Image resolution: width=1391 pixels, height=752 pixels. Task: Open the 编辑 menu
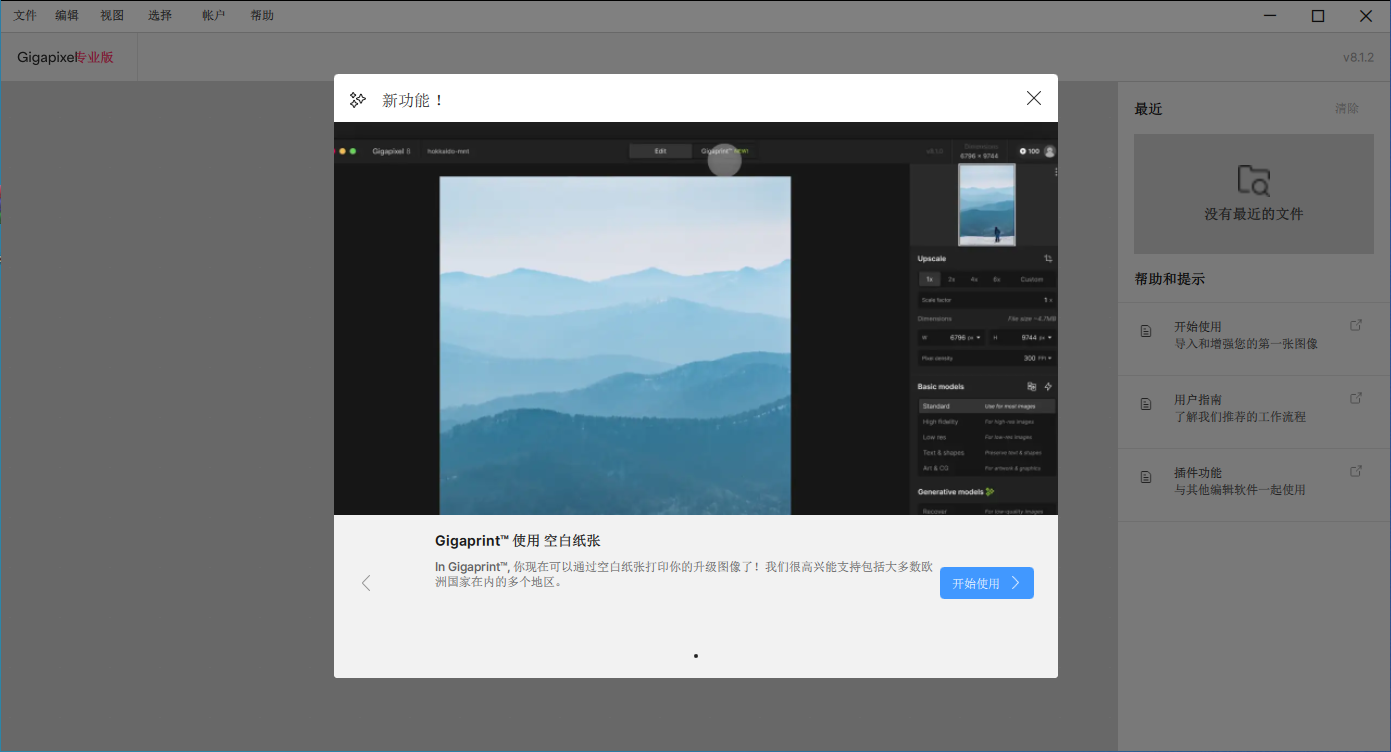67,16
